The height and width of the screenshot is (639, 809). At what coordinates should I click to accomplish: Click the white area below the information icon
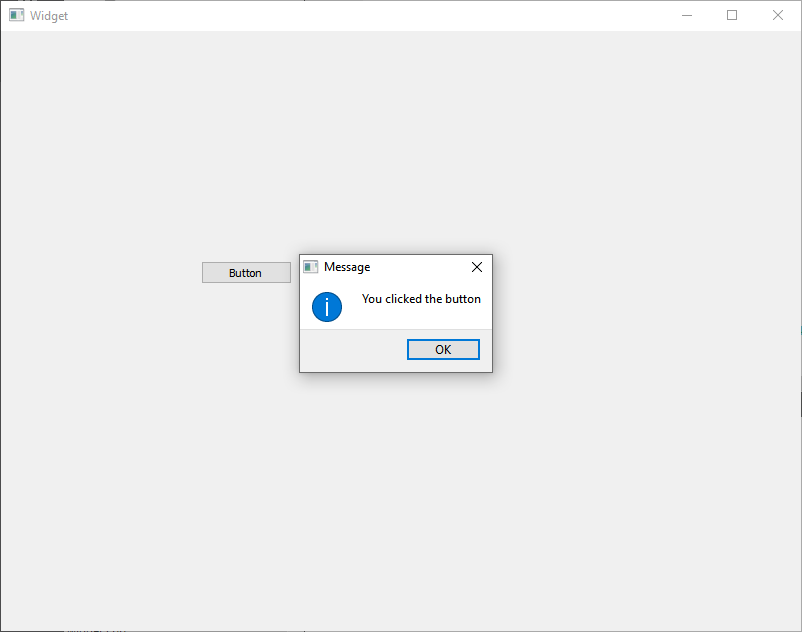click(327, 325)
